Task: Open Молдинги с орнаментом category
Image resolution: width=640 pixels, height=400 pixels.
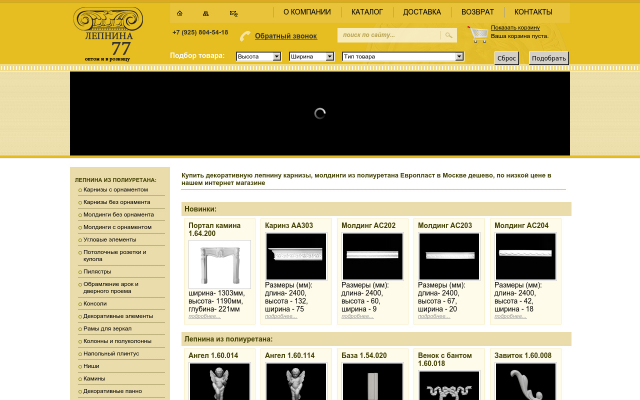Action: (118, 227)
